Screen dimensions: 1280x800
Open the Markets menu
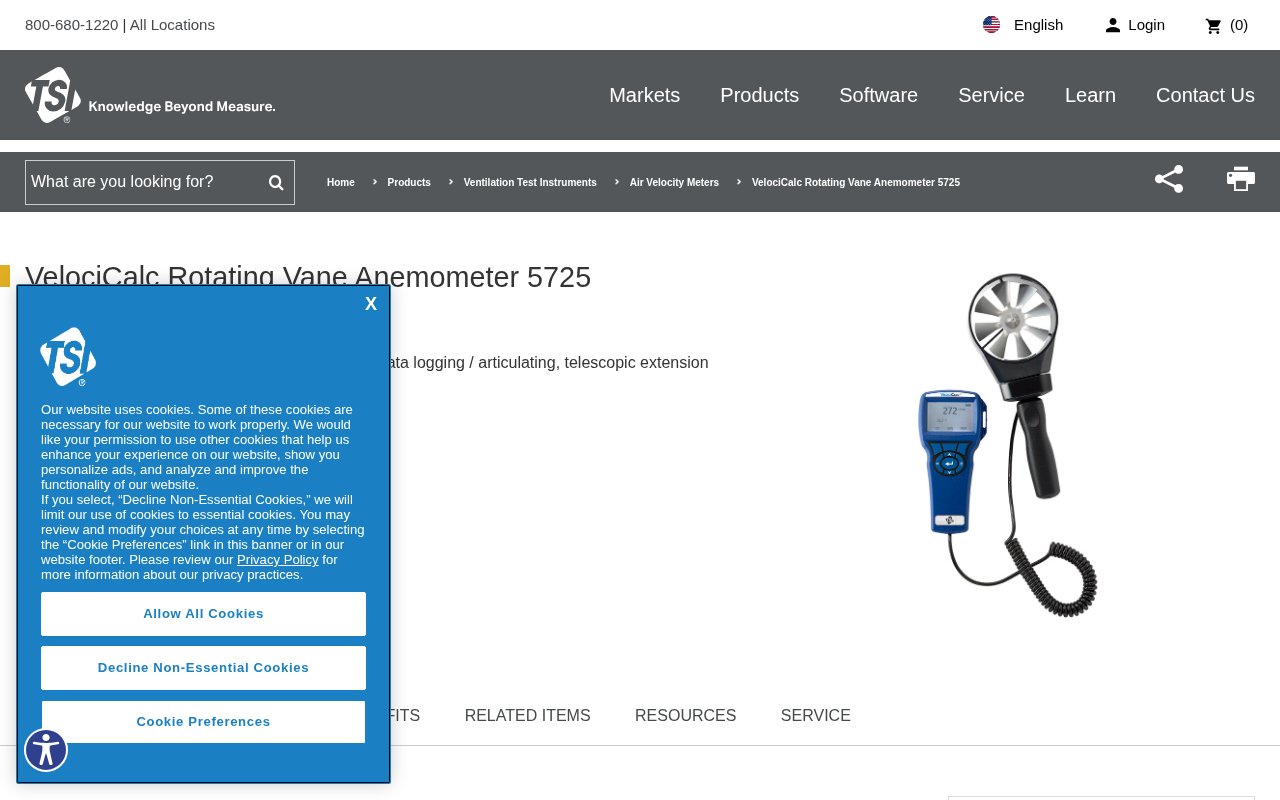pos(644,95)
